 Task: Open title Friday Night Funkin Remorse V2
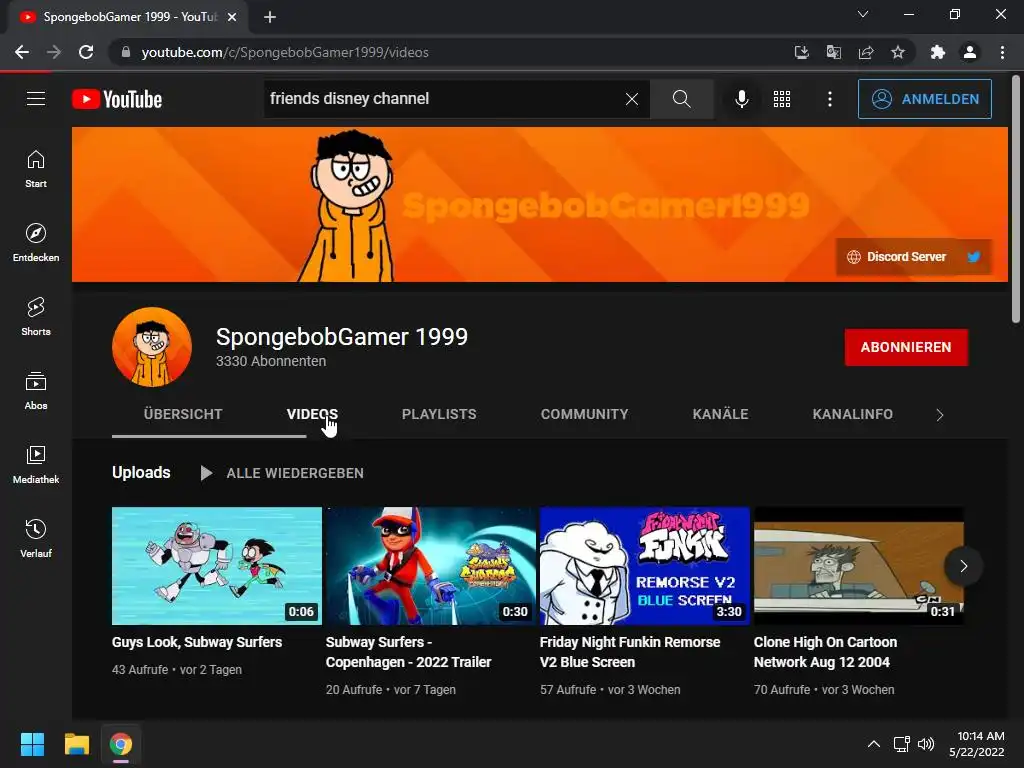(630, 652)
